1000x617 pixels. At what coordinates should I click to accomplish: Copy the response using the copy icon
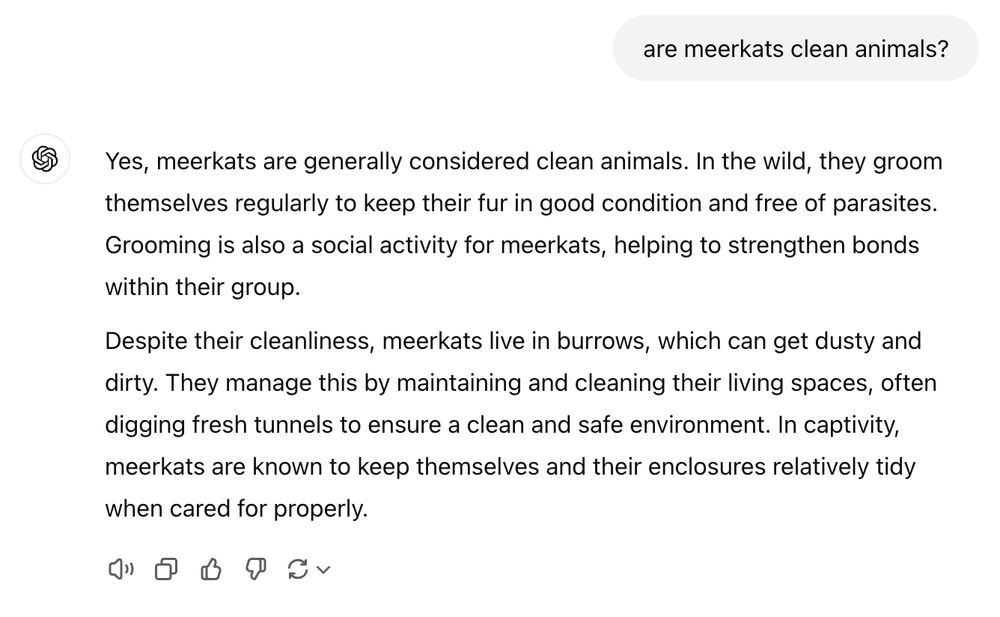pyautogui.click(x=166, y=568)
